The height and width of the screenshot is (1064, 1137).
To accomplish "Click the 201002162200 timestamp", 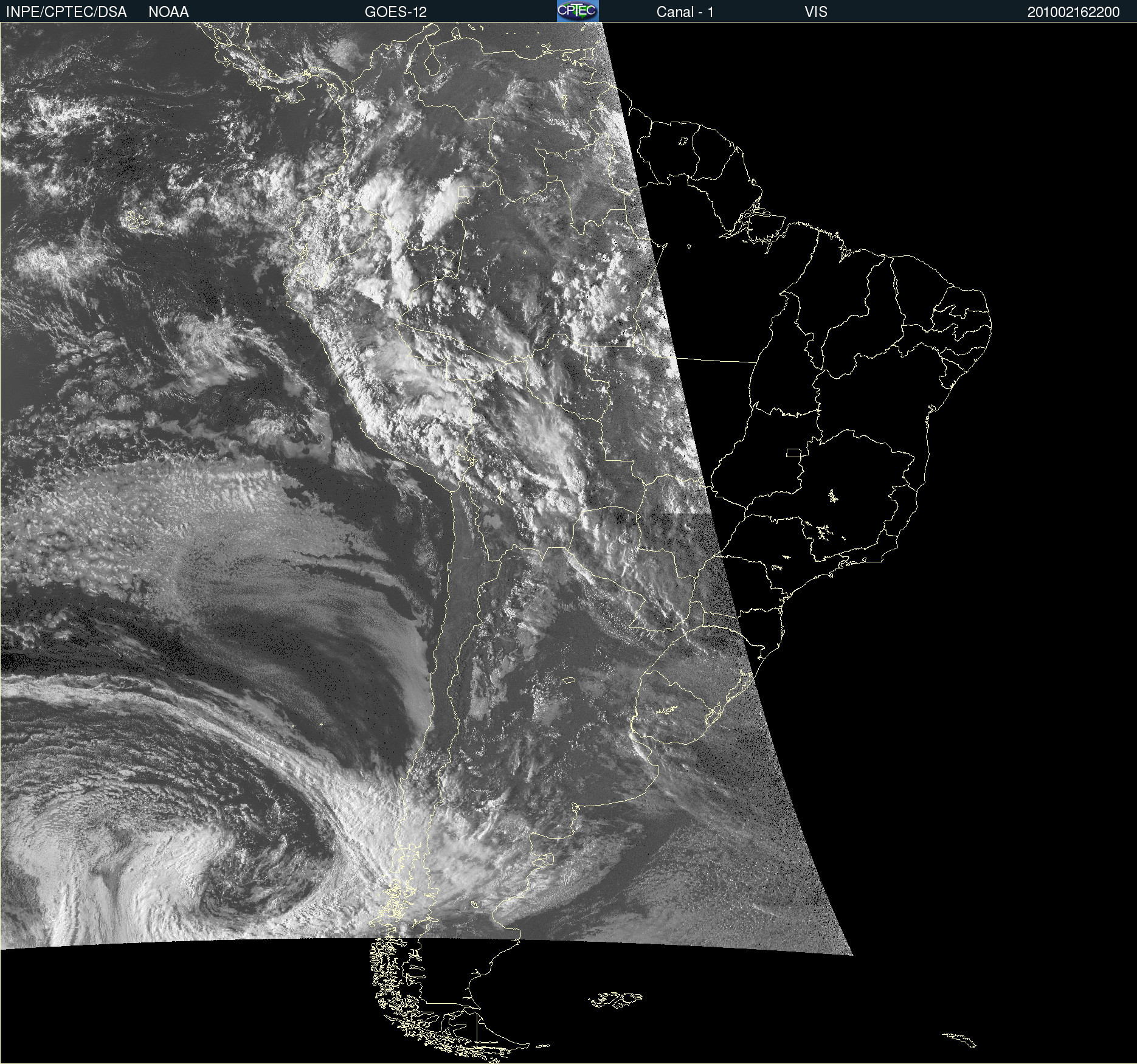I will point(1073,12).
